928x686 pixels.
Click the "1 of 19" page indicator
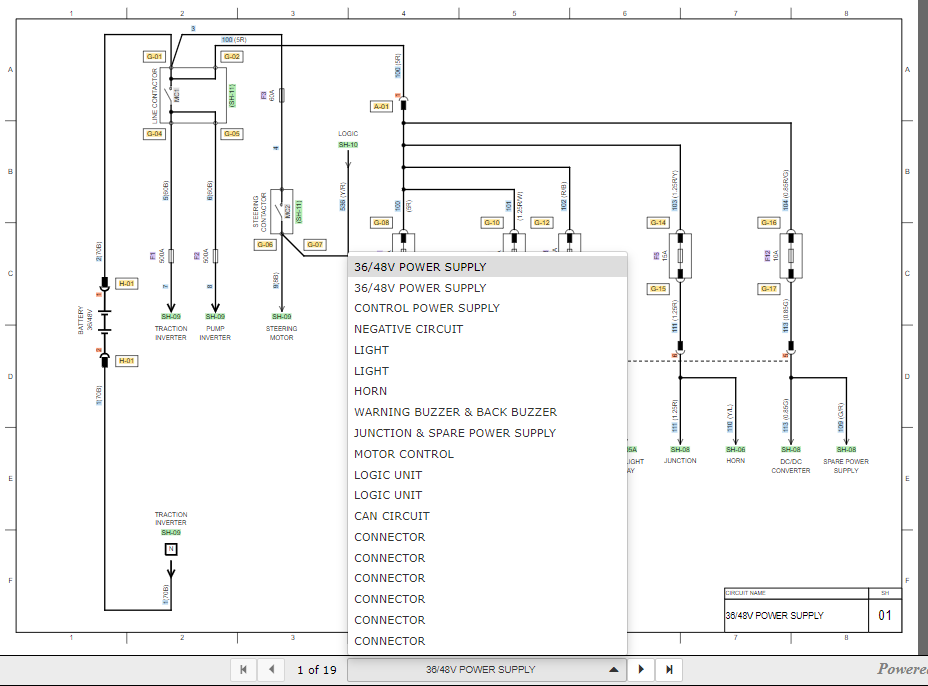316,669
